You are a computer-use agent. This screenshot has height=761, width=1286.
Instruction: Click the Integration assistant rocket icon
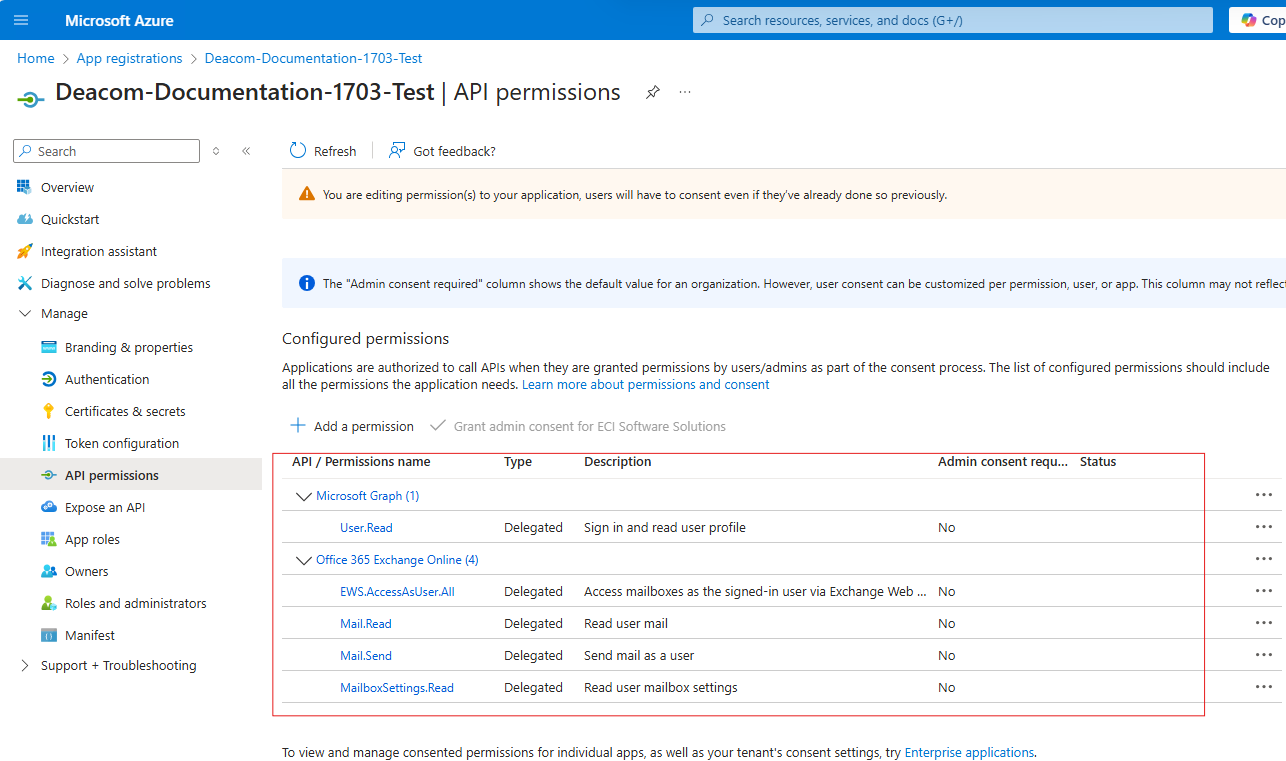coord(24,251)
